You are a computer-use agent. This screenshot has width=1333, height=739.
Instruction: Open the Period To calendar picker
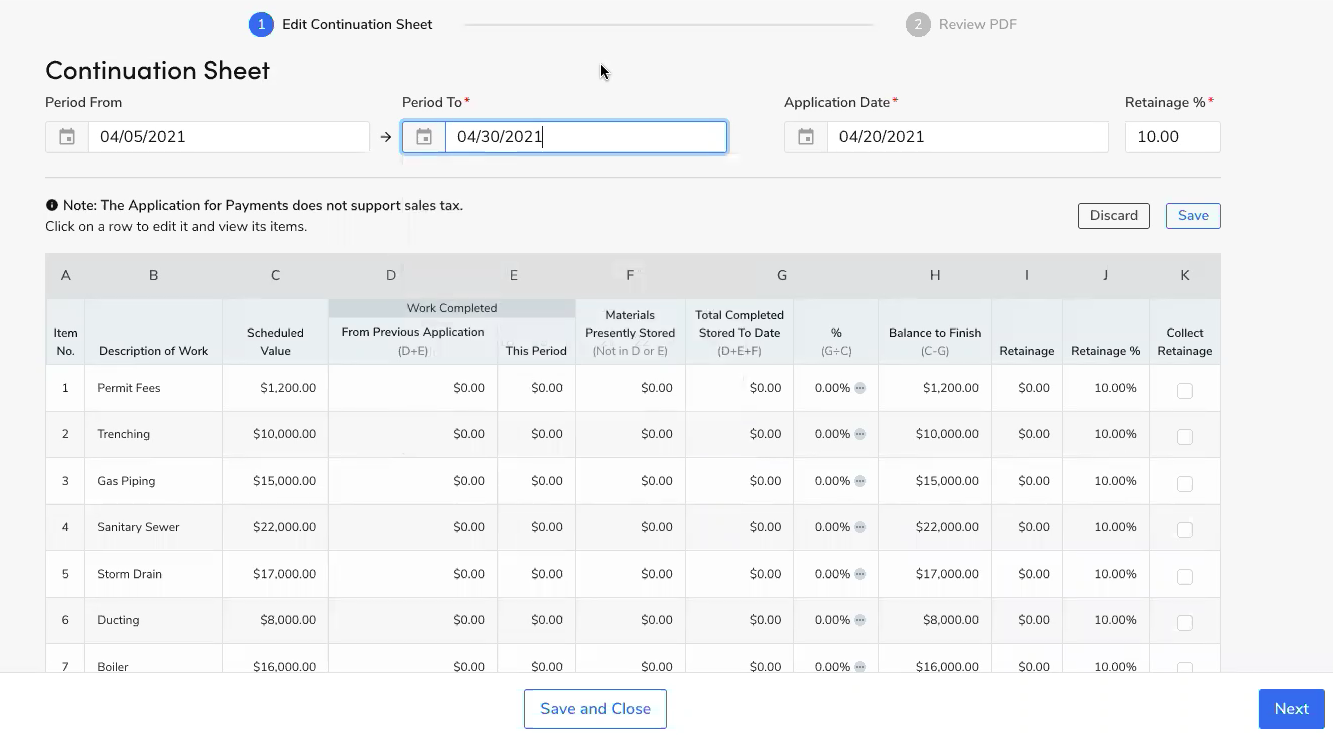[424, 136]
